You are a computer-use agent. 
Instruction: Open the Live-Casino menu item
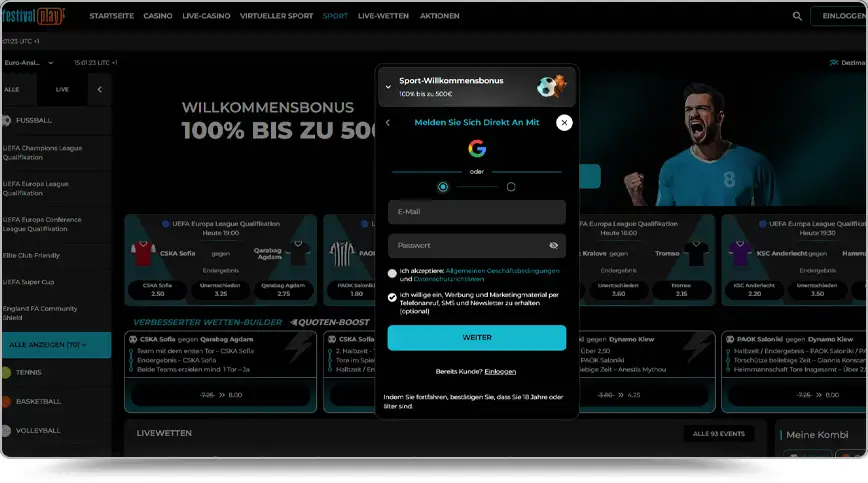[x=206, y=16]
